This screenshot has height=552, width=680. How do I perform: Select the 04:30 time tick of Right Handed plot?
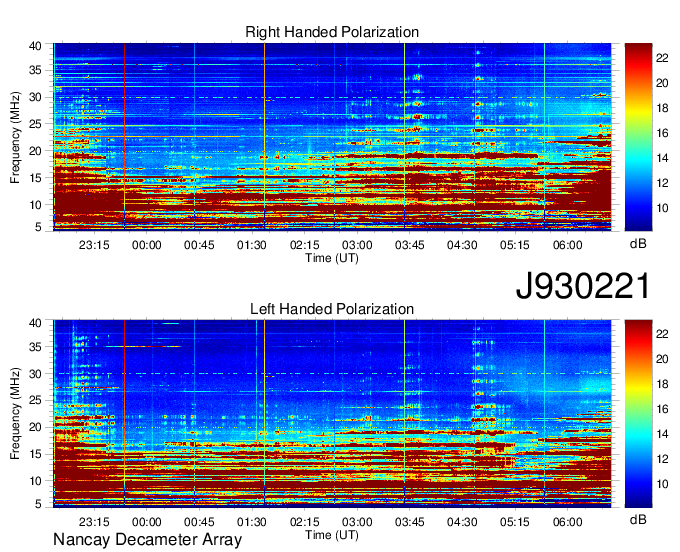click(x=462, y=245)
